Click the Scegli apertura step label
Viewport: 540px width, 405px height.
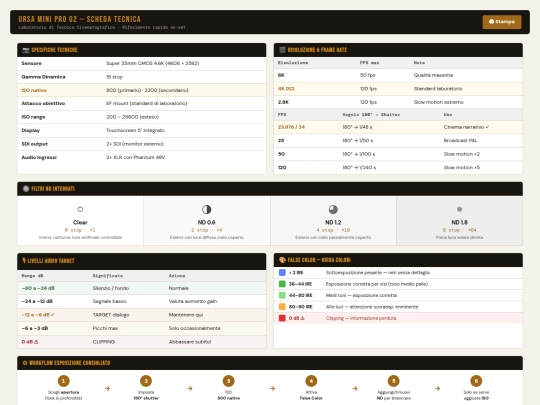[63, 395]
